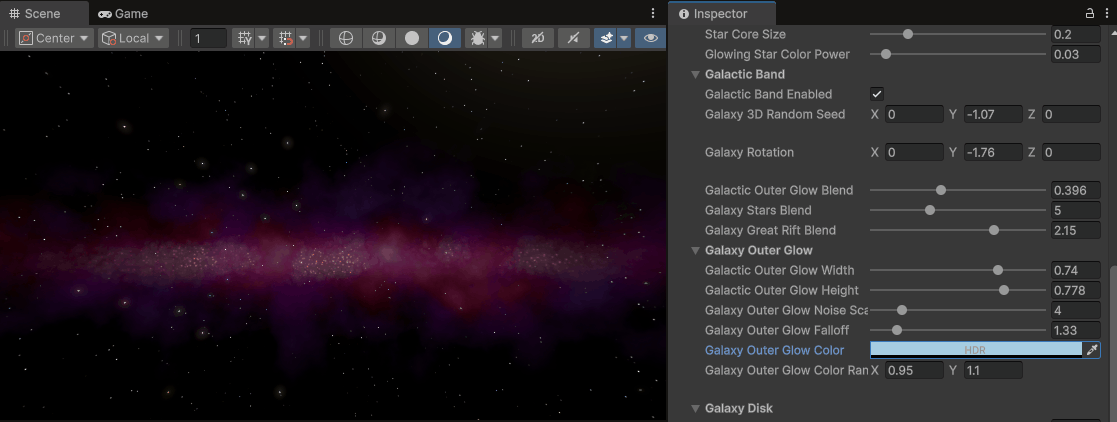Select the solid circle draw mode icon
Image resolution: width=1117 pixels, height=422 pixels.
(412, 38)
